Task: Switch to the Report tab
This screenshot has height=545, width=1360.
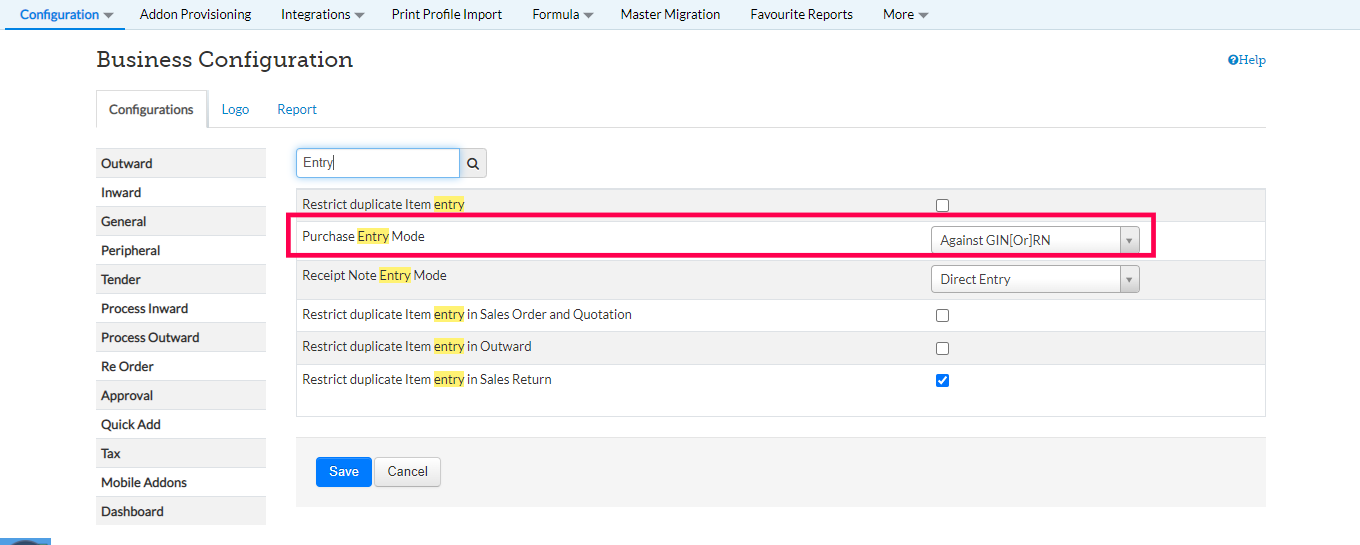Action: (x=297, y=109)
